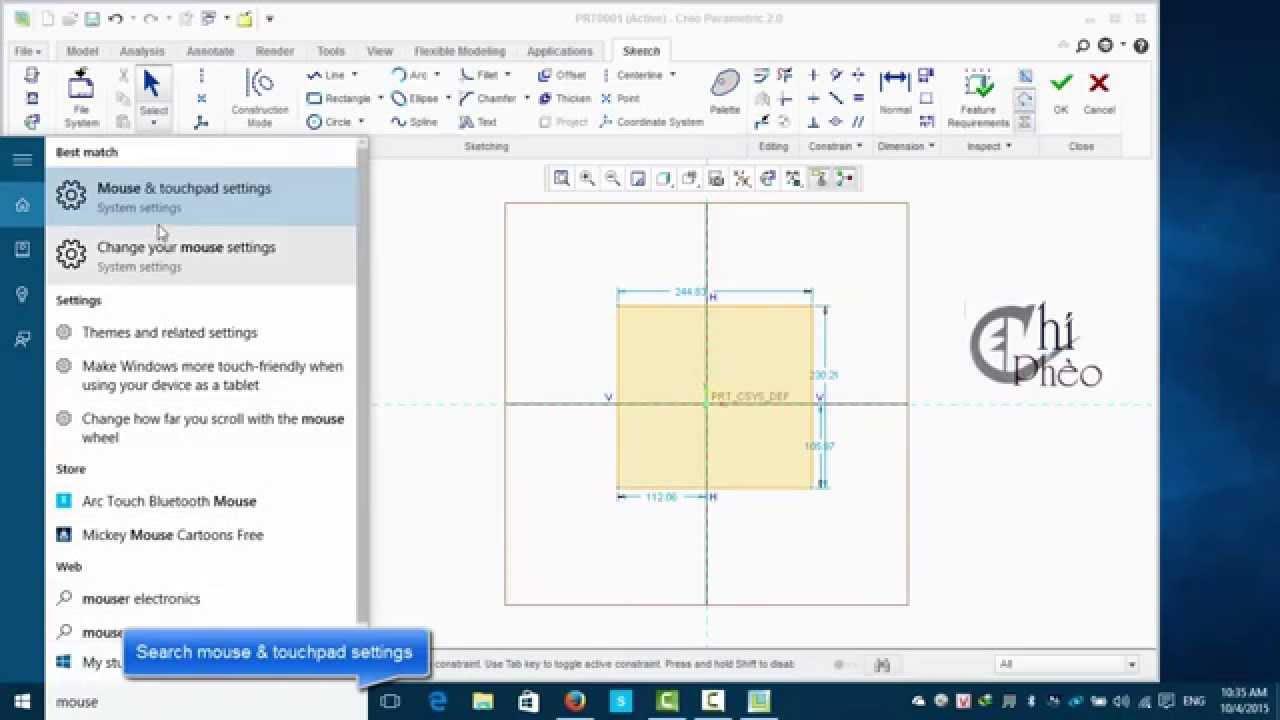Image resolution: width=1280 pixels, height=720 pixels.
Task: Click the Refit view icon
Action: coord(562,179)
